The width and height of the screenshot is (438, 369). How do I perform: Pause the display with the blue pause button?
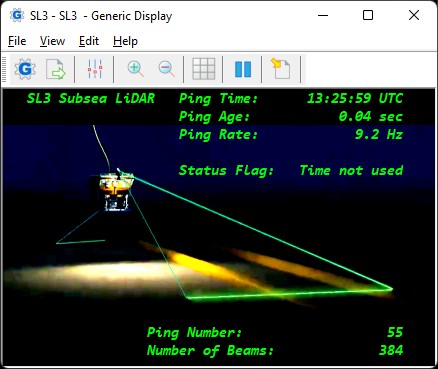tap(243, 69)
